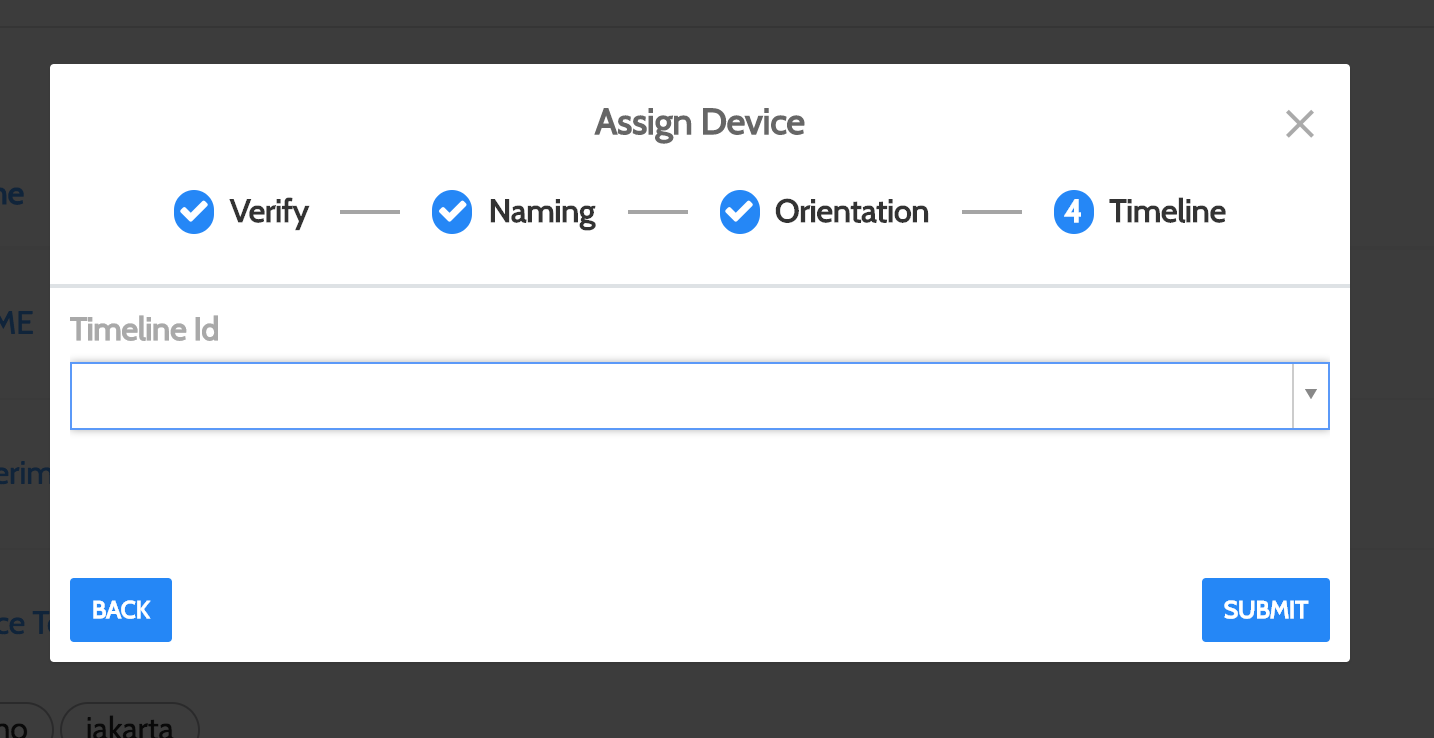Click the Orientation step checkmark icon
1434x738 pixels.
click(x=740, y=212)
